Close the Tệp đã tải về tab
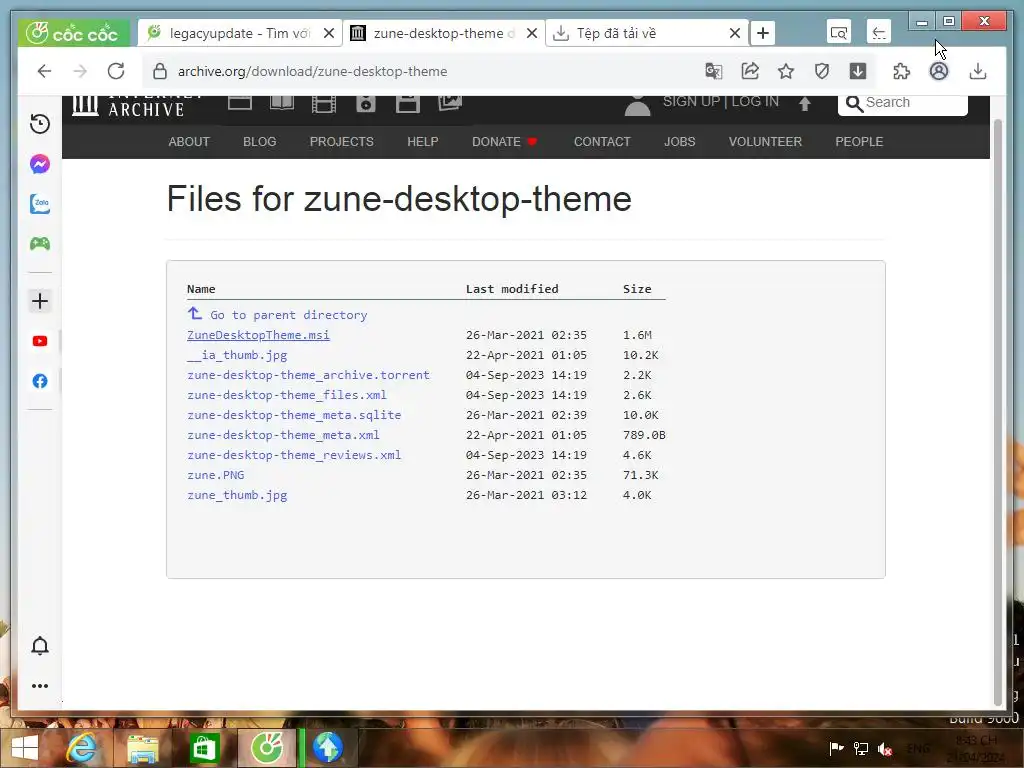This screenshot has width=1024, height=768. click(735, 33)
